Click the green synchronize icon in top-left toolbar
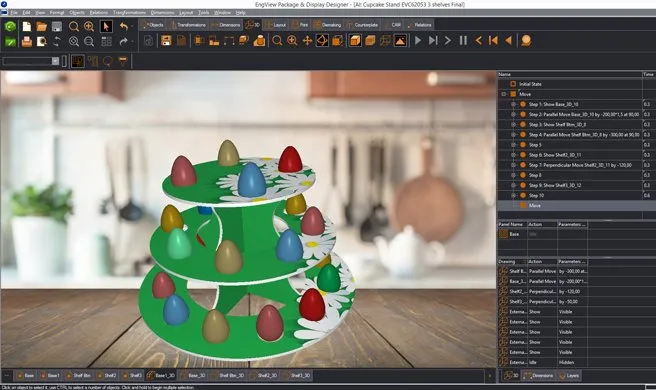Viewport: 656px width, 390px height. tap(10, 26)
